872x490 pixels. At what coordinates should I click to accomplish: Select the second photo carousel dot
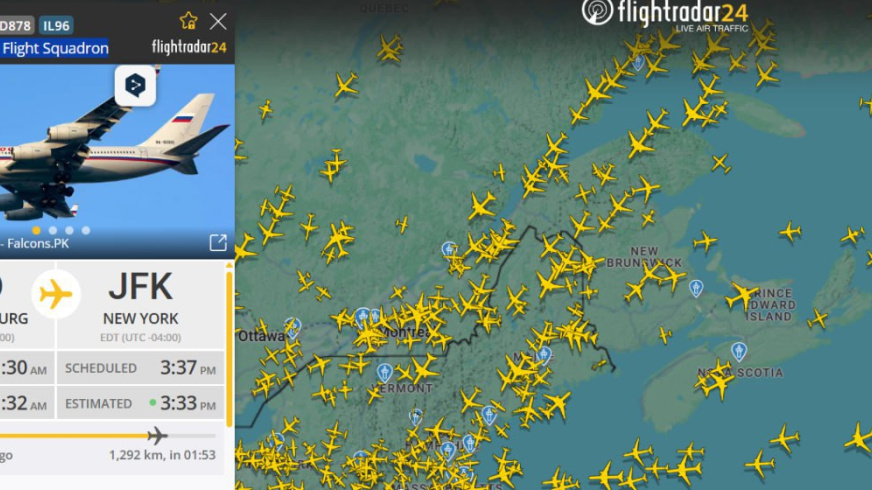point(53,230)
